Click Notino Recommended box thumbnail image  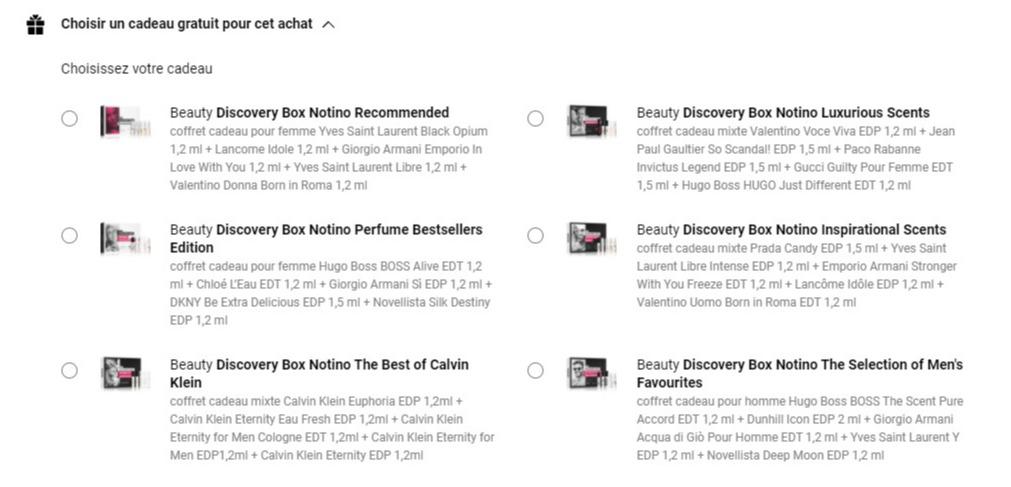tap(119, 121)
